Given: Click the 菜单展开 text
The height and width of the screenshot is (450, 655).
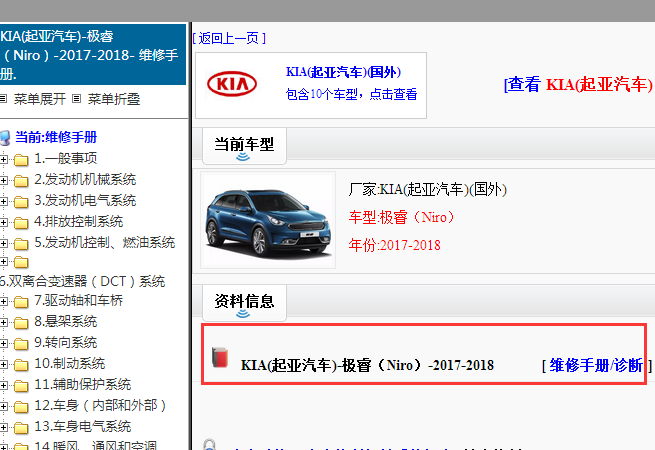Looking at the screenshot, I should tap(40, 99).
